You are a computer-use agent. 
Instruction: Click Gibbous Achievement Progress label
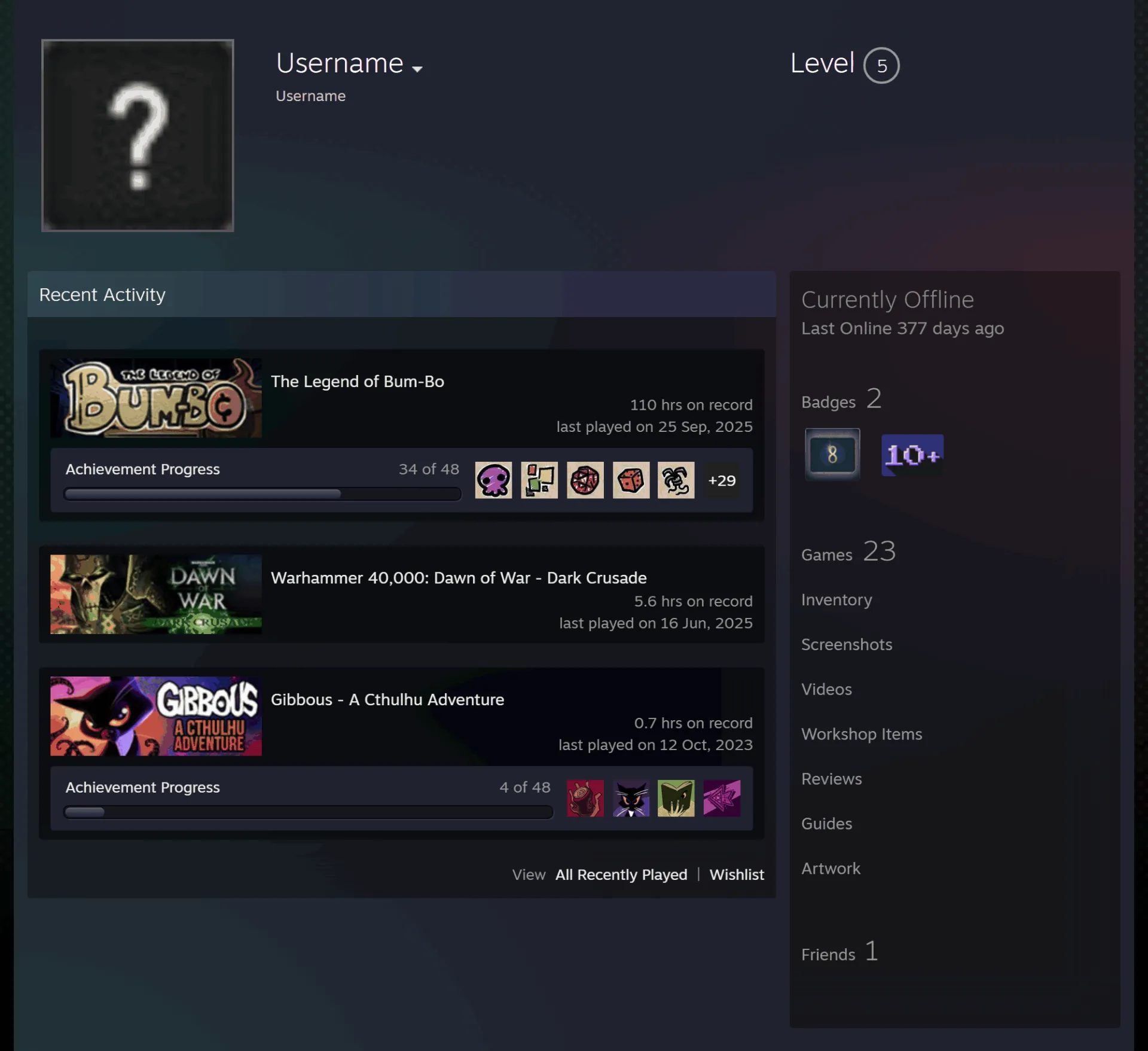point(143,787)
